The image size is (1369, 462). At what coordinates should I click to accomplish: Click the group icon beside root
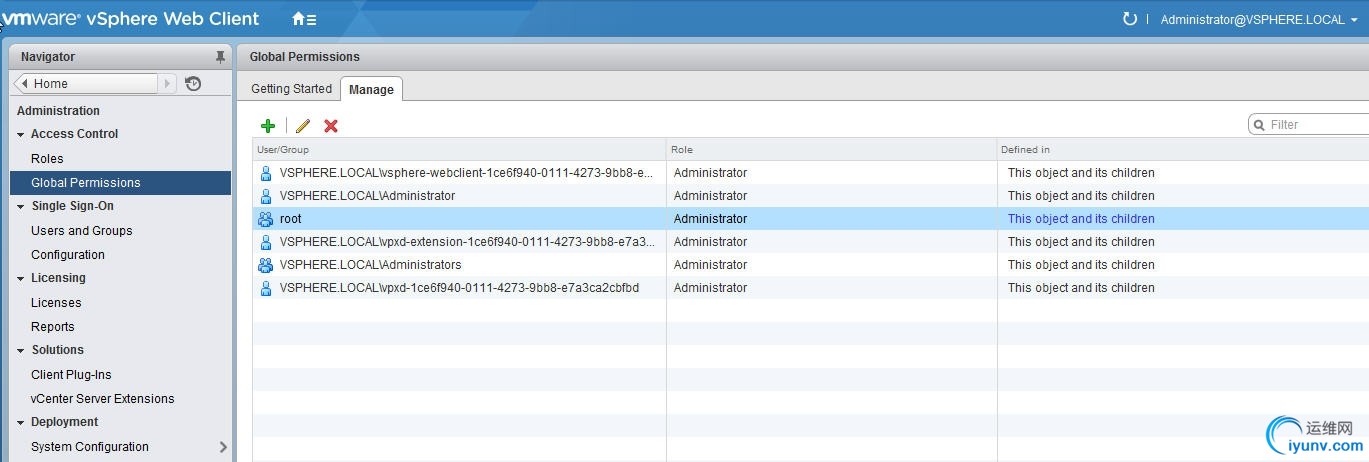(266, 219)
